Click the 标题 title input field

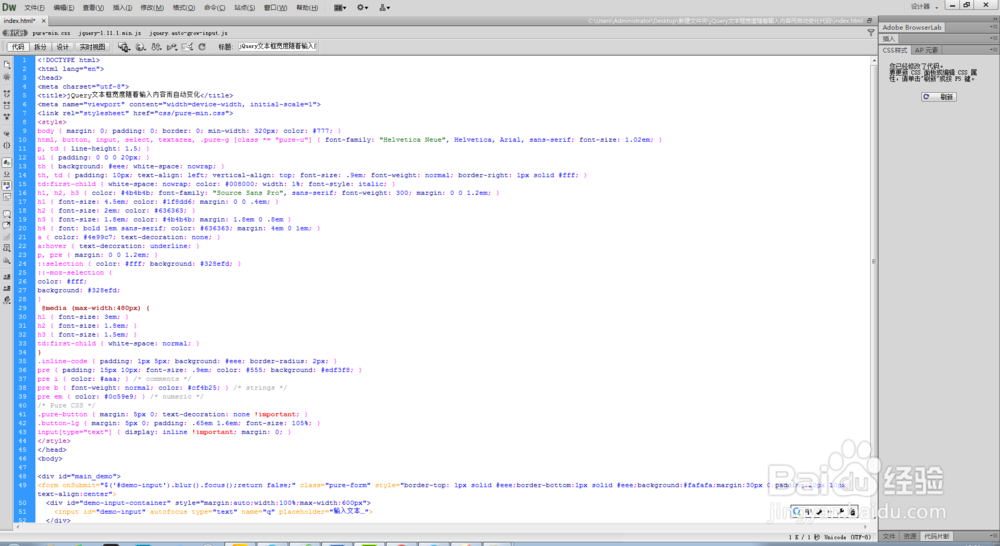tap(277, 47)
